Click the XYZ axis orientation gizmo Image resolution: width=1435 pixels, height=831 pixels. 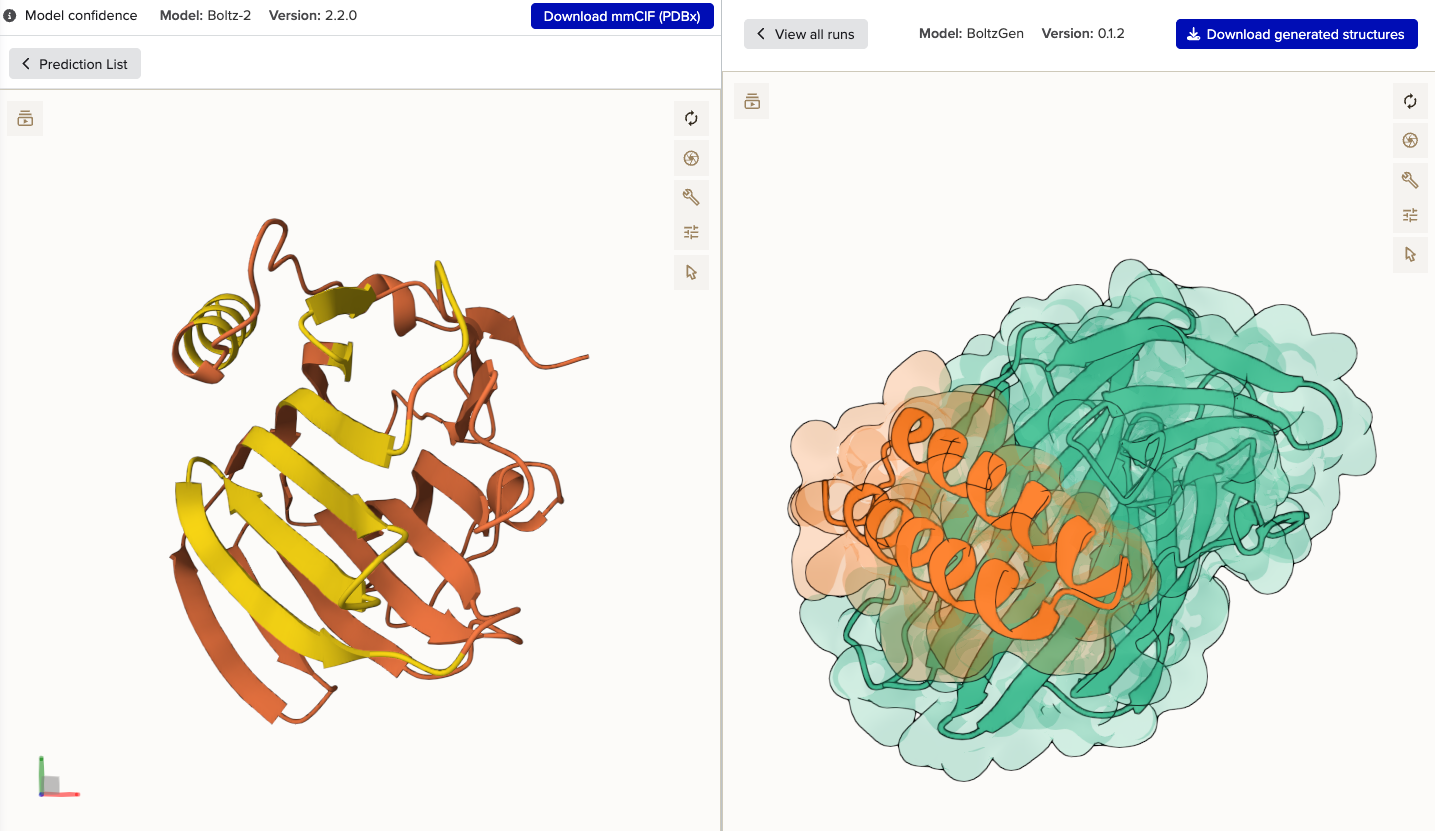coord(53,781)
